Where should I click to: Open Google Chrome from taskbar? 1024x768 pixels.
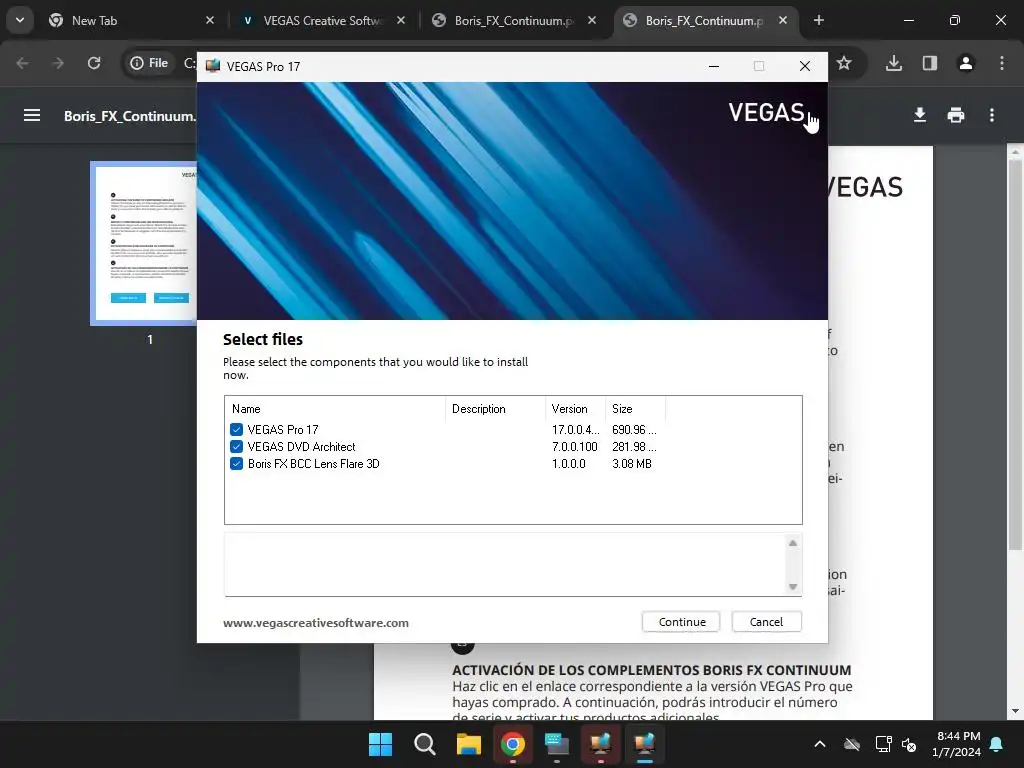(513, 744)
